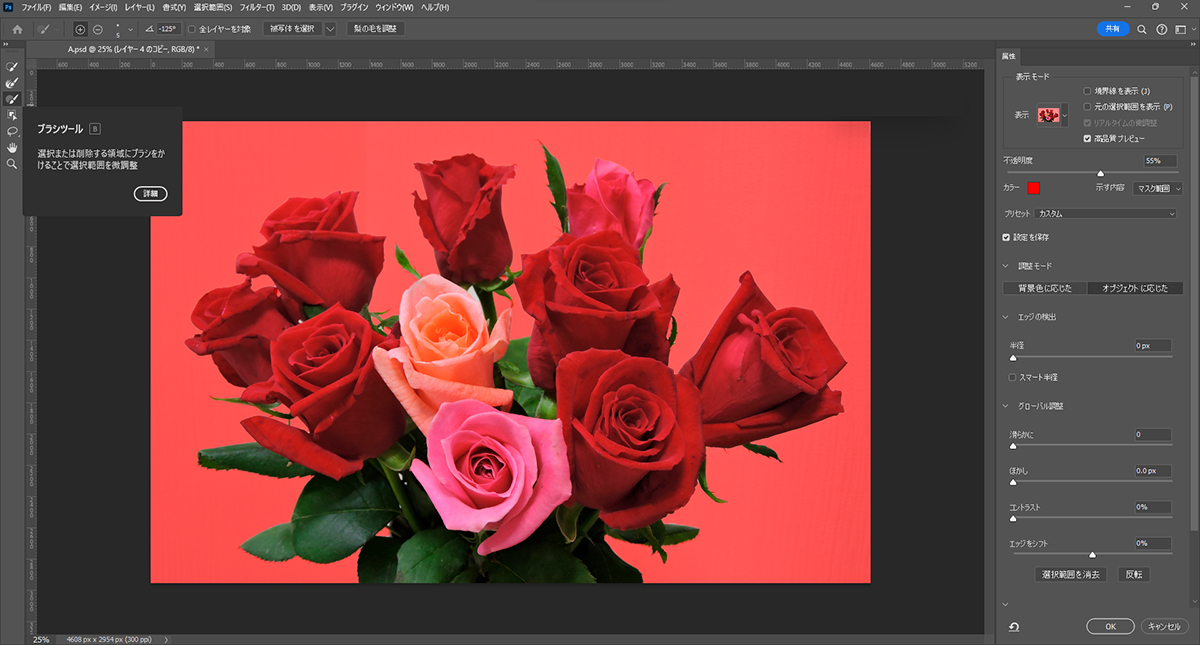The height and width of the screenshot is (645, 1200).
Task: Select the Object Selection tool
Action: (x=12, y=115)
